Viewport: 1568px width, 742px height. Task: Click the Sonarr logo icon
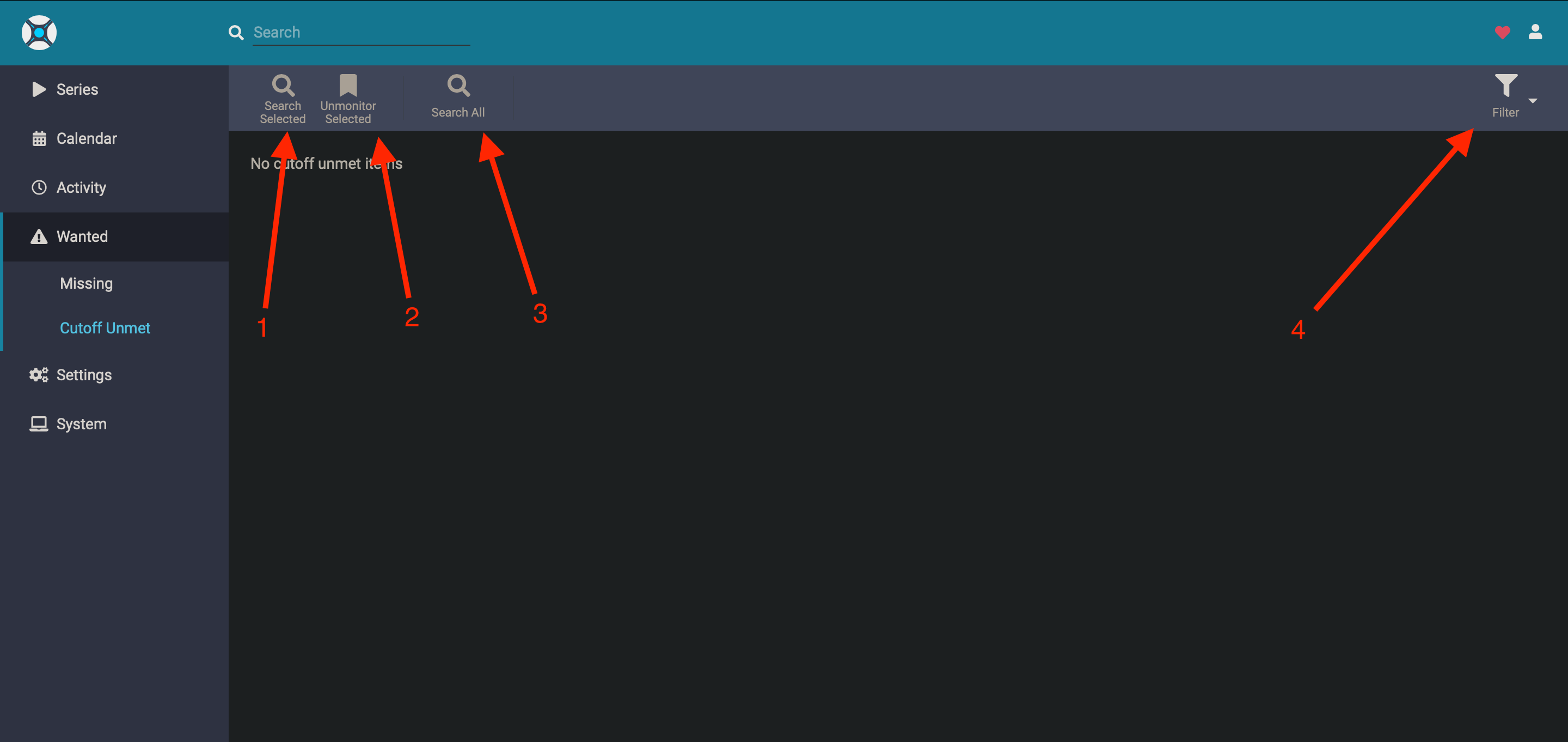pos(41,32)
